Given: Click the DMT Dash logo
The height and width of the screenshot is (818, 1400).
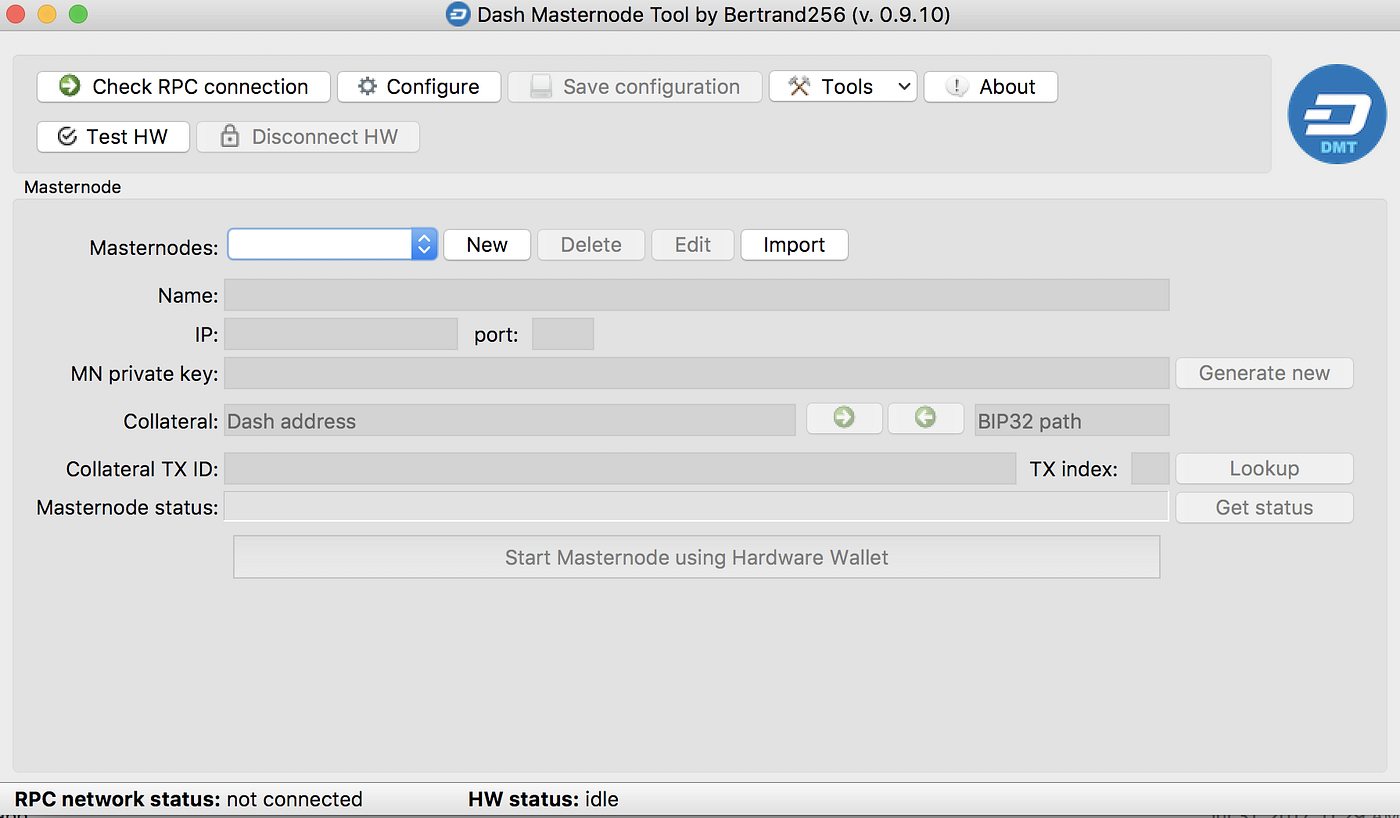Looking at the screenshot, I should click(x=1337, y=113).
